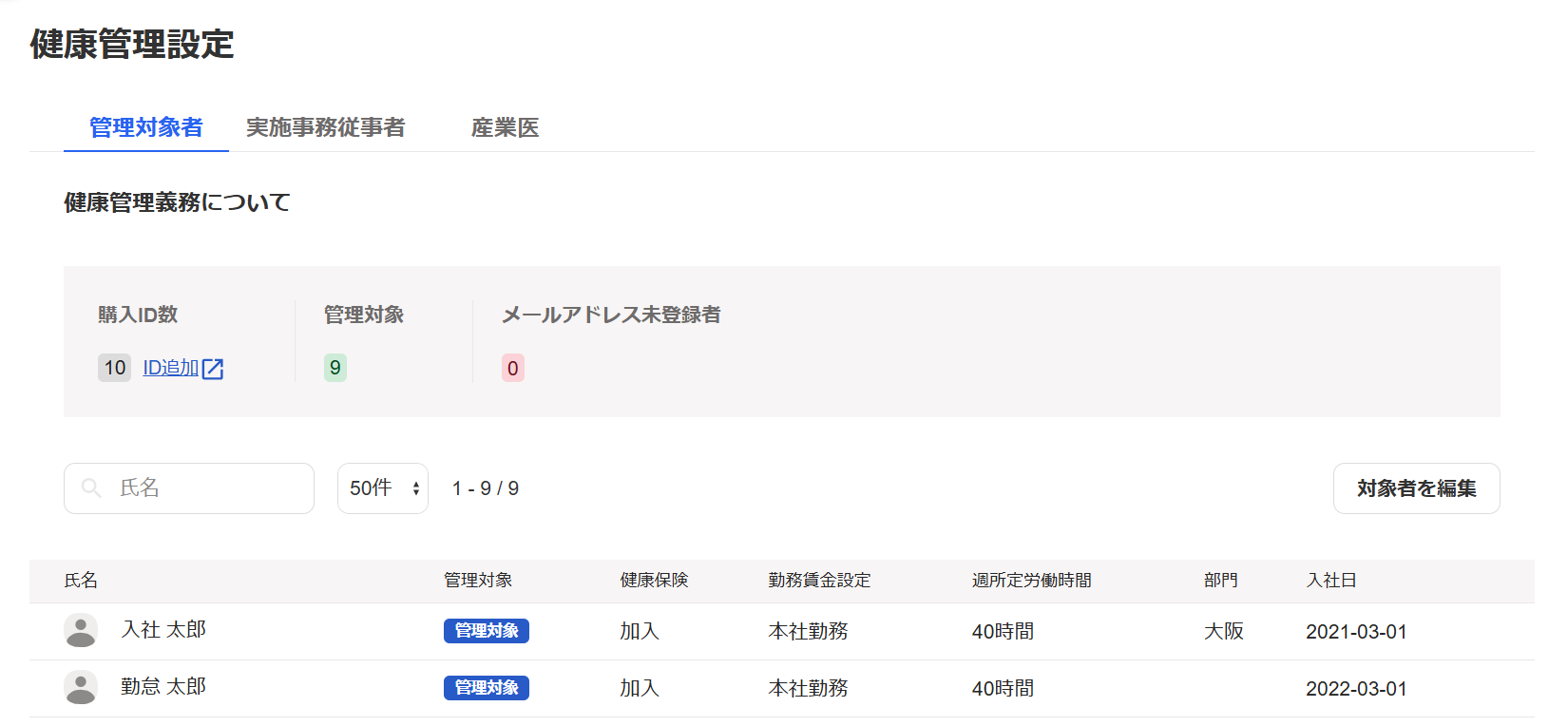Click the 管理対象 count 9 badge
The width and height of the screenshot is (1568, 726).
[x=335, y=368]
